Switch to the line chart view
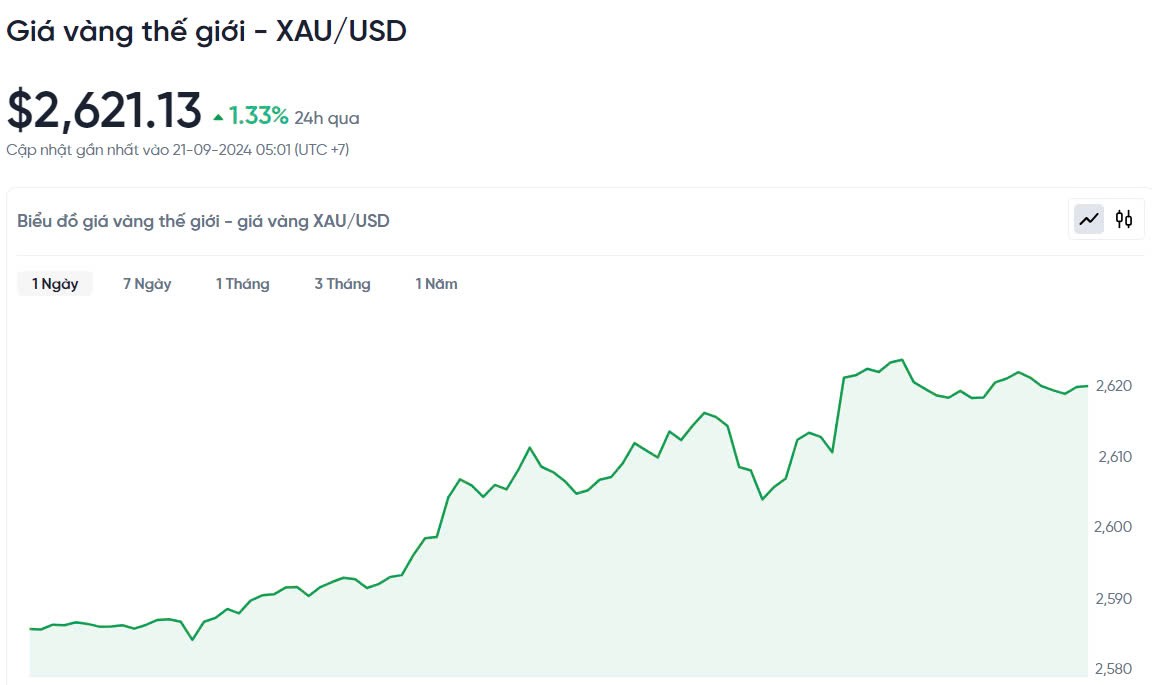The height and width of the screenshot is (685, 1152). point(1089,219)
